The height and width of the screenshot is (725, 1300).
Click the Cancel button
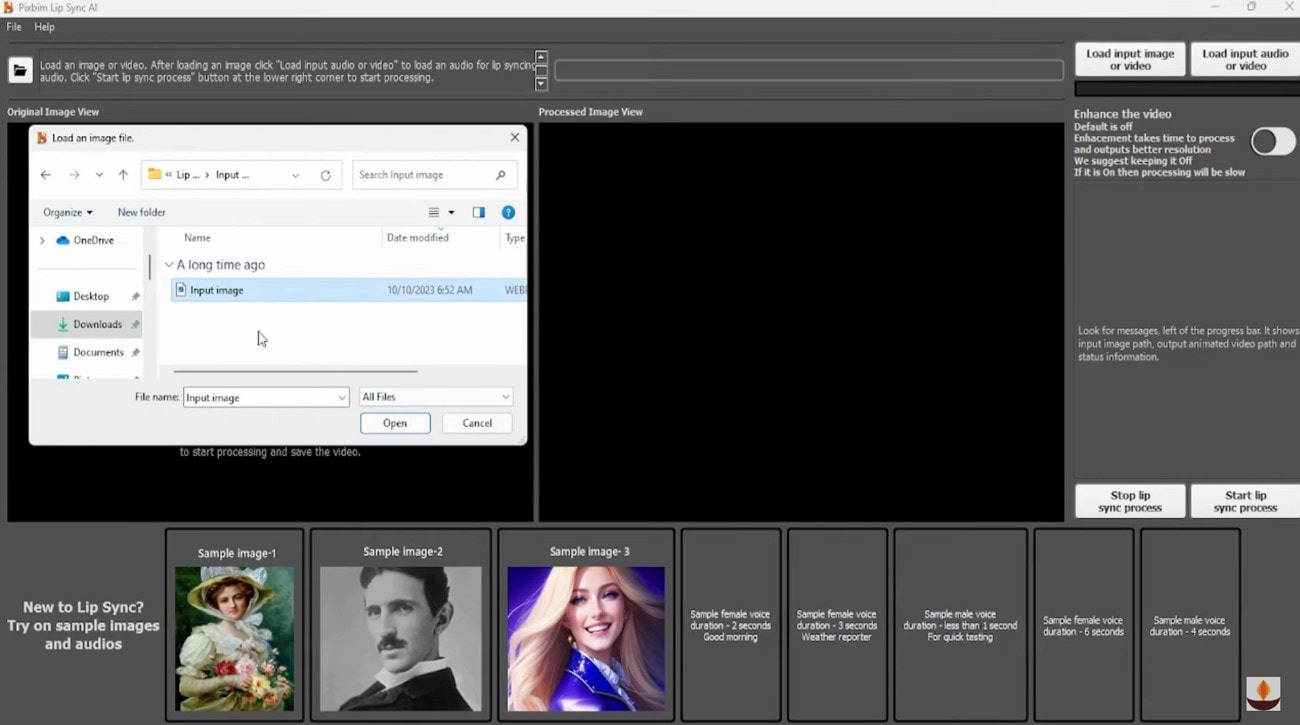pos(477,423)
